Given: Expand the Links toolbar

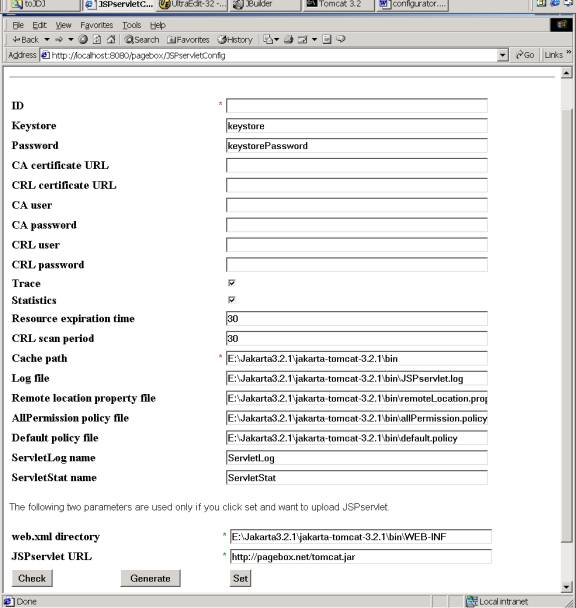Looking at the screenshot, I should (x=558, y=55).
